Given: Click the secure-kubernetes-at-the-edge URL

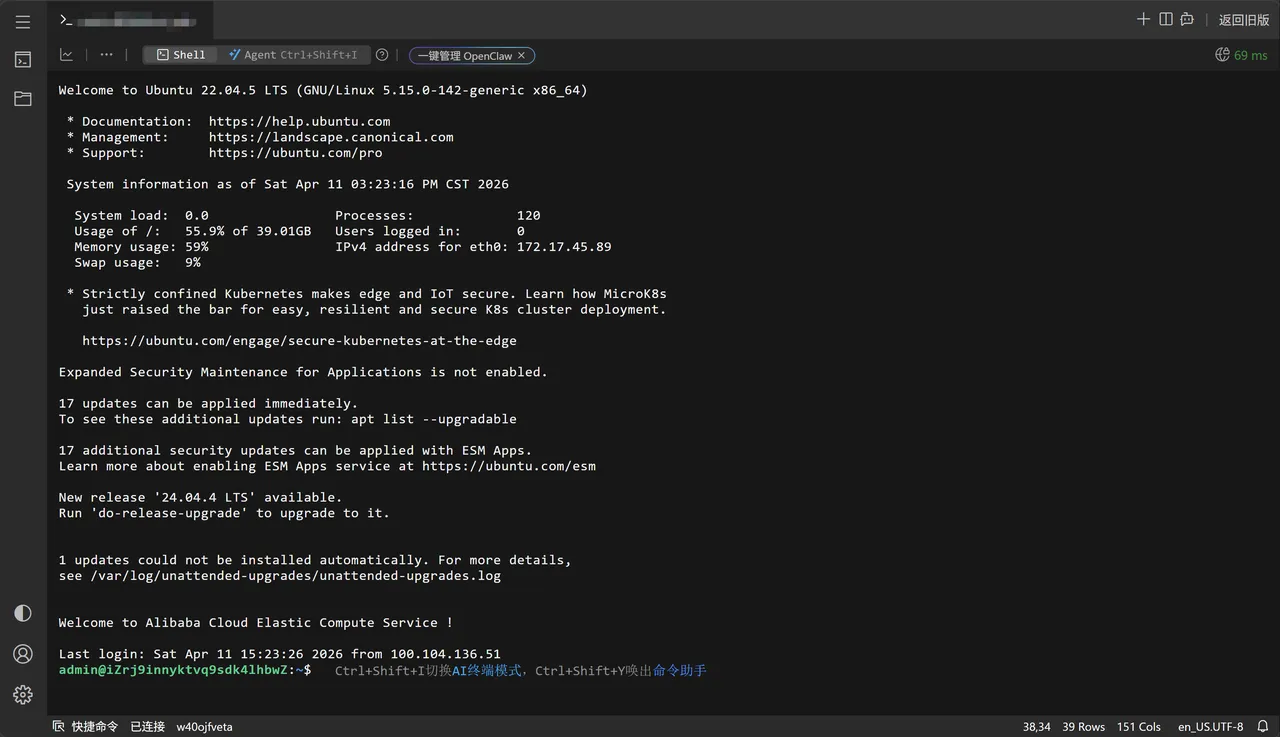Looking at the screenshot, I should point(300,341).
